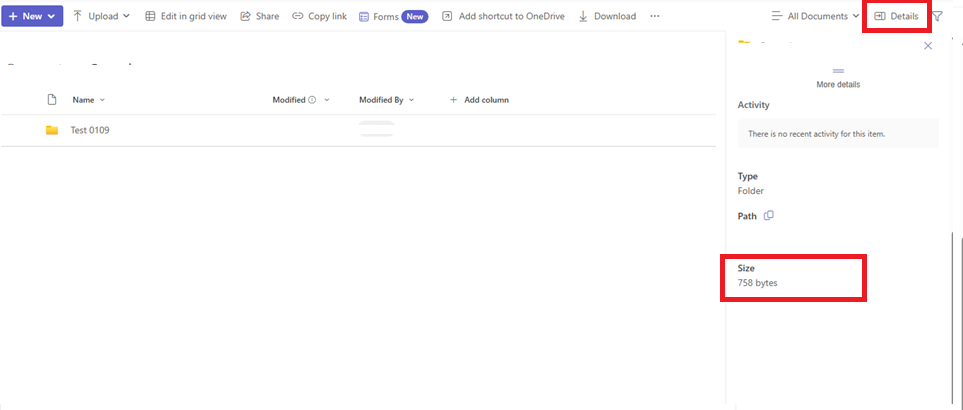Image resolution: width=963 pixels, height=410 pixels.
Task: Click the details pane scrollbar
Action: point(953,319)
